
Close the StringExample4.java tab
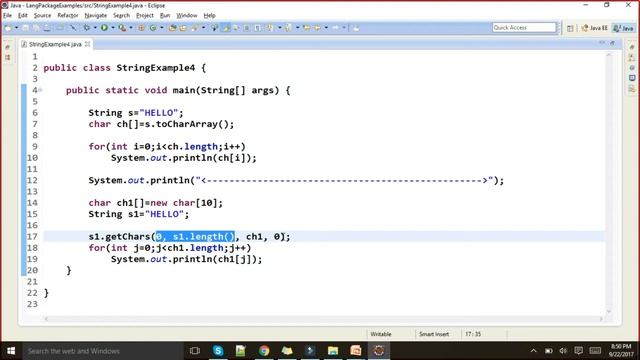[x=87, y=44]
